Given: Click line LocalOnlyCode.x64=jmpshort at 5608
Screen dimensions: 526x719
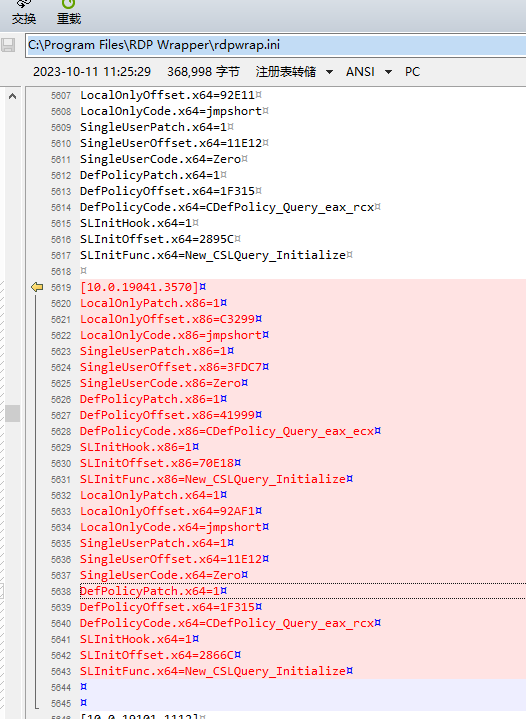Looking at the screenshot, I should (x=171, y=111).
